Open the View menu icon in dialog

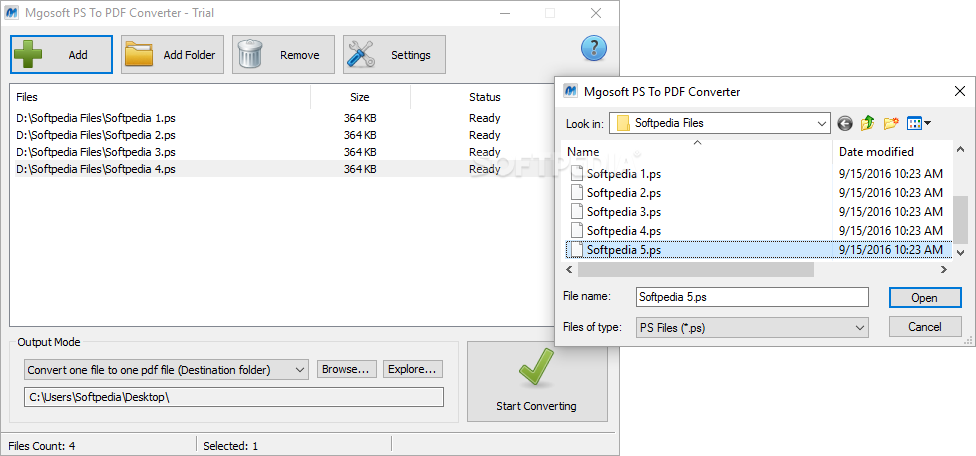point(918,123)
